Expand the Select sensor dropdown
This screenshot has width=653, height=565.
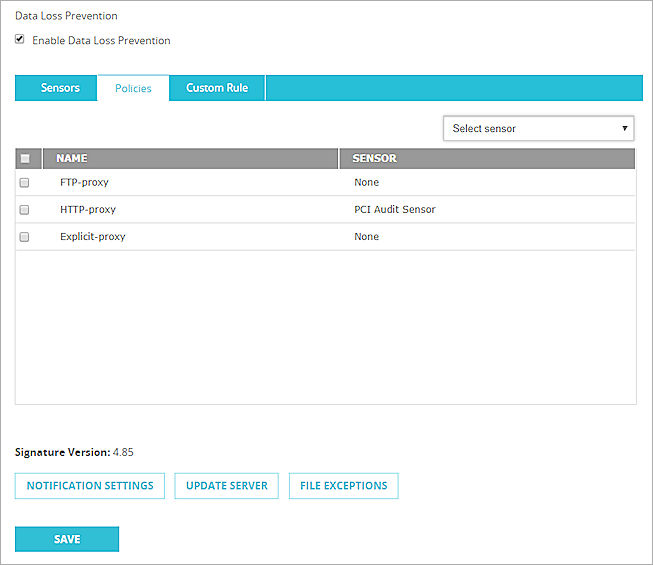coord(539,128)
